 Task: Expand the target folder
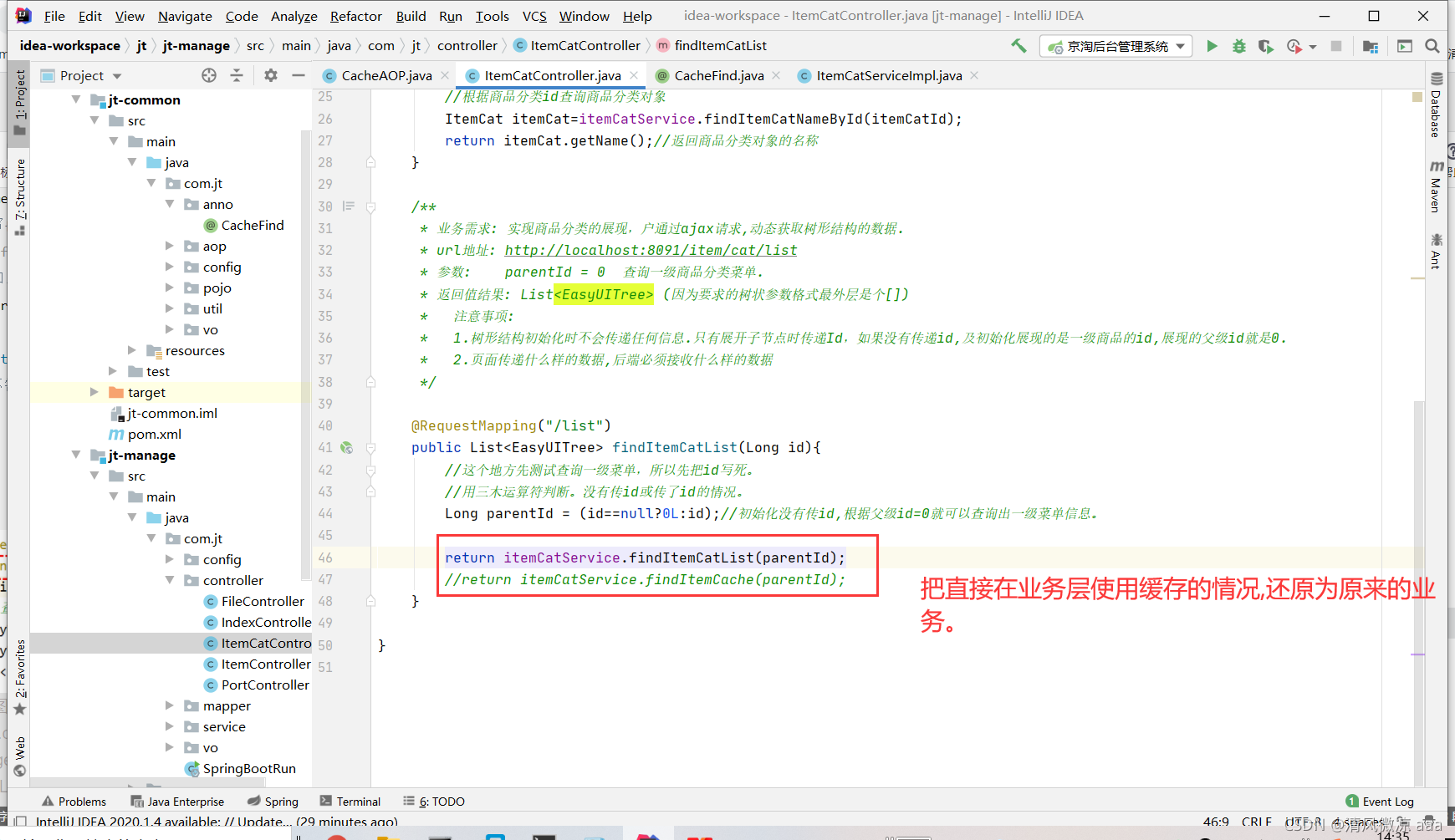94,392
